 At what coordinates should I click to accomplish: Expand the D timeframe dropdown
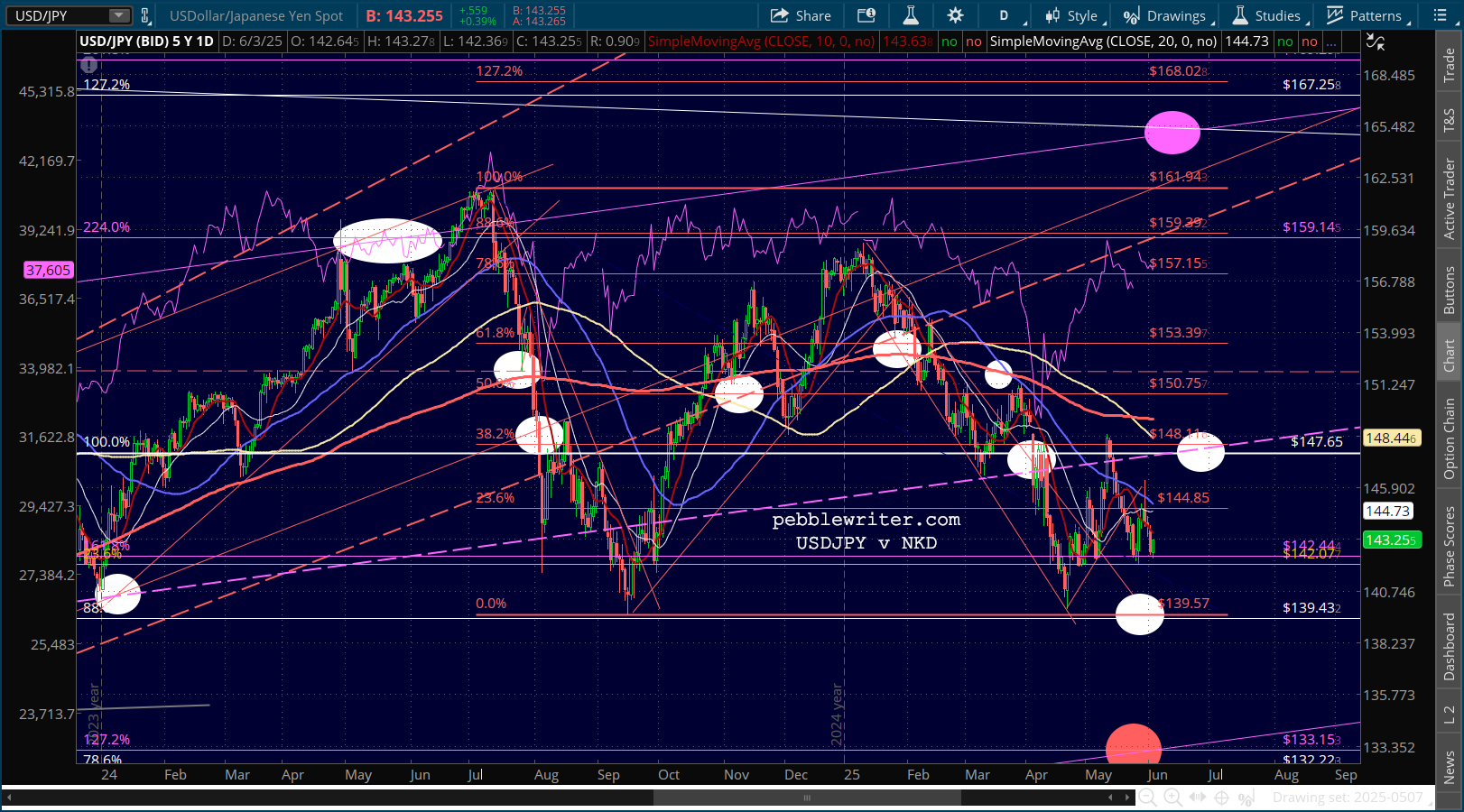(1010, 15)
